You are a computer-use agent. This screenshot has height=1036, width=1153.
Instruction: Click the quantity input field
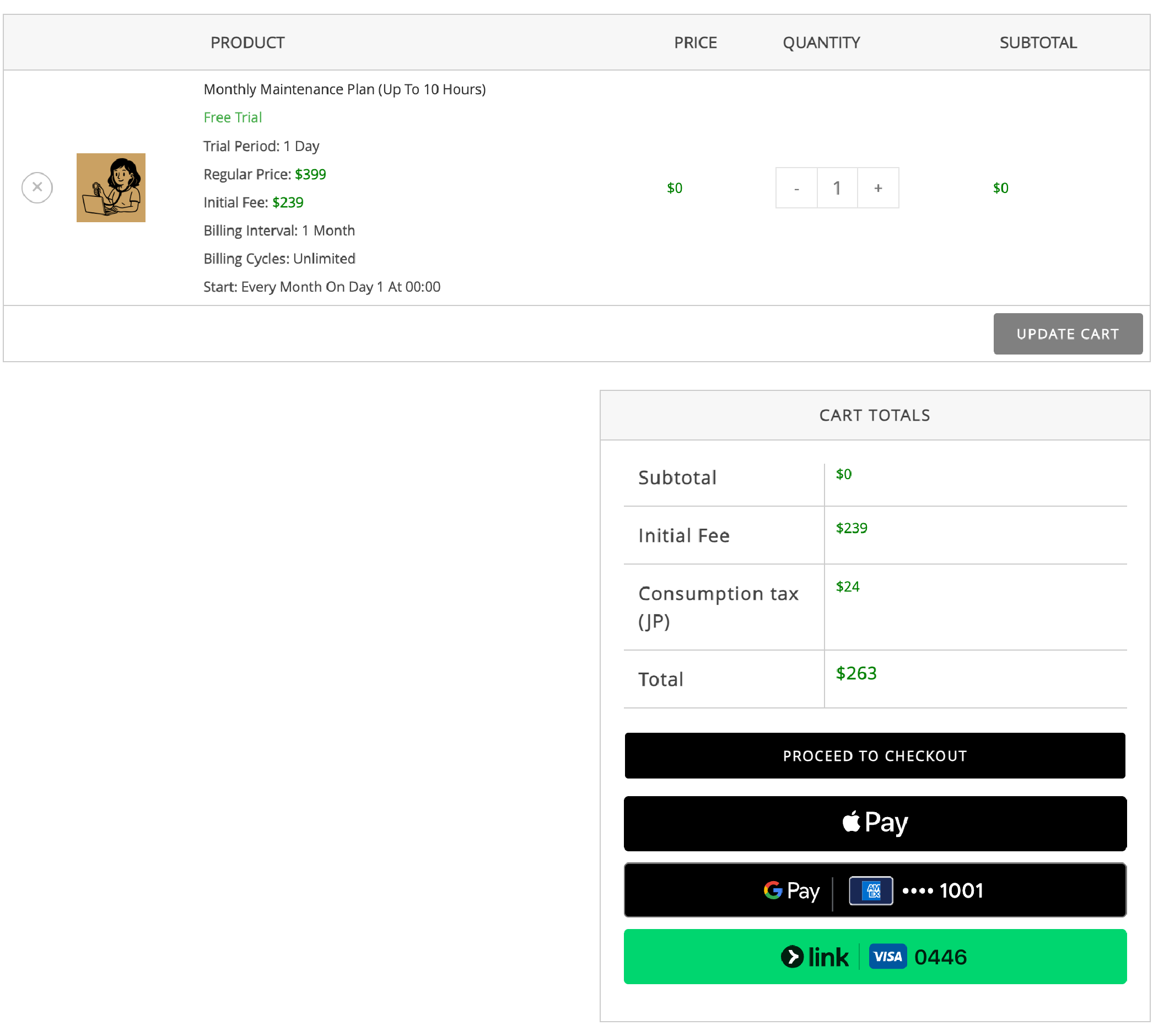click(x=837, y=188)
